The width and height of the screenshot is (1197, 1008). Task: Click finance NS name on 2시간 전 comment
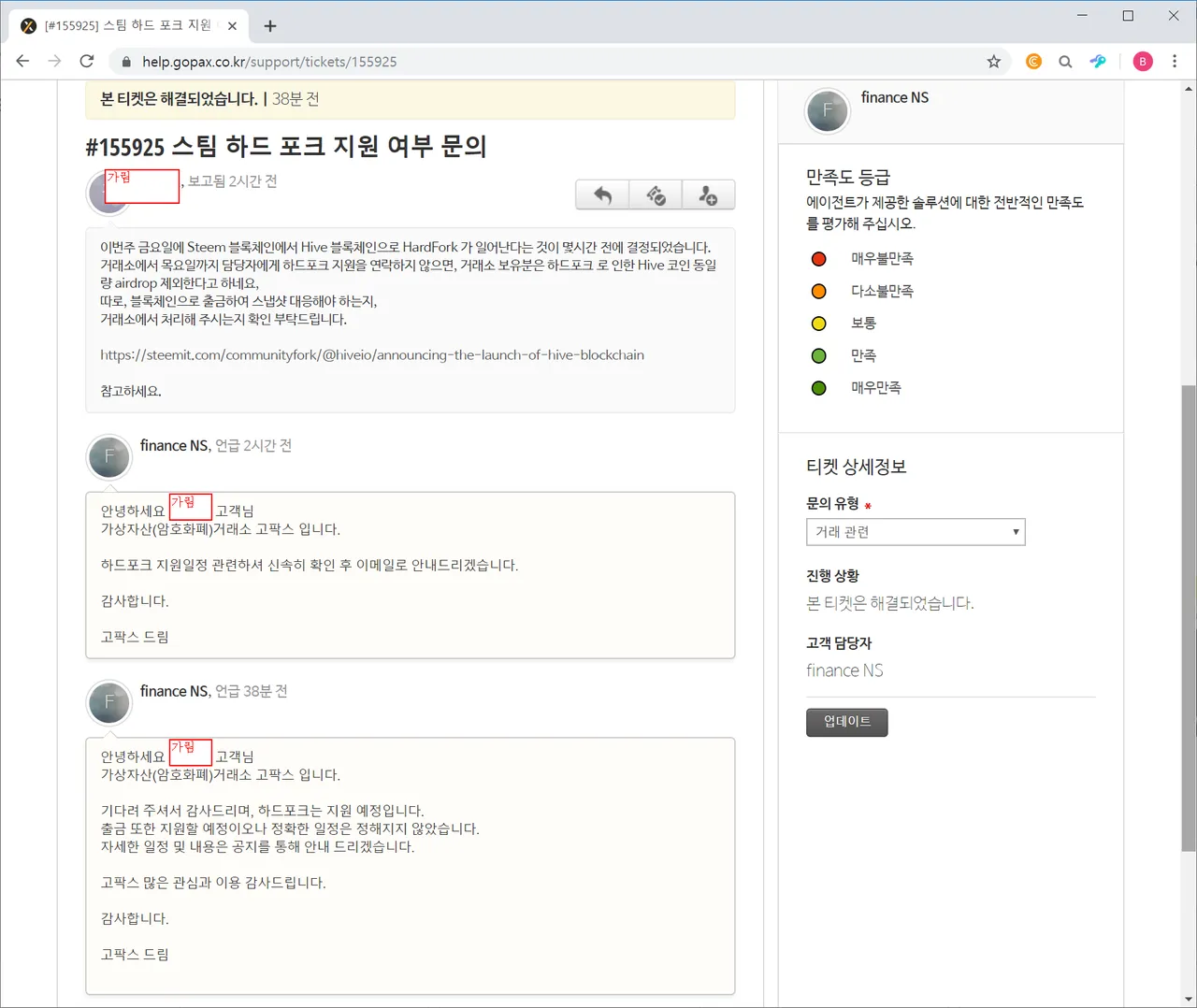(x=174, y=446)
